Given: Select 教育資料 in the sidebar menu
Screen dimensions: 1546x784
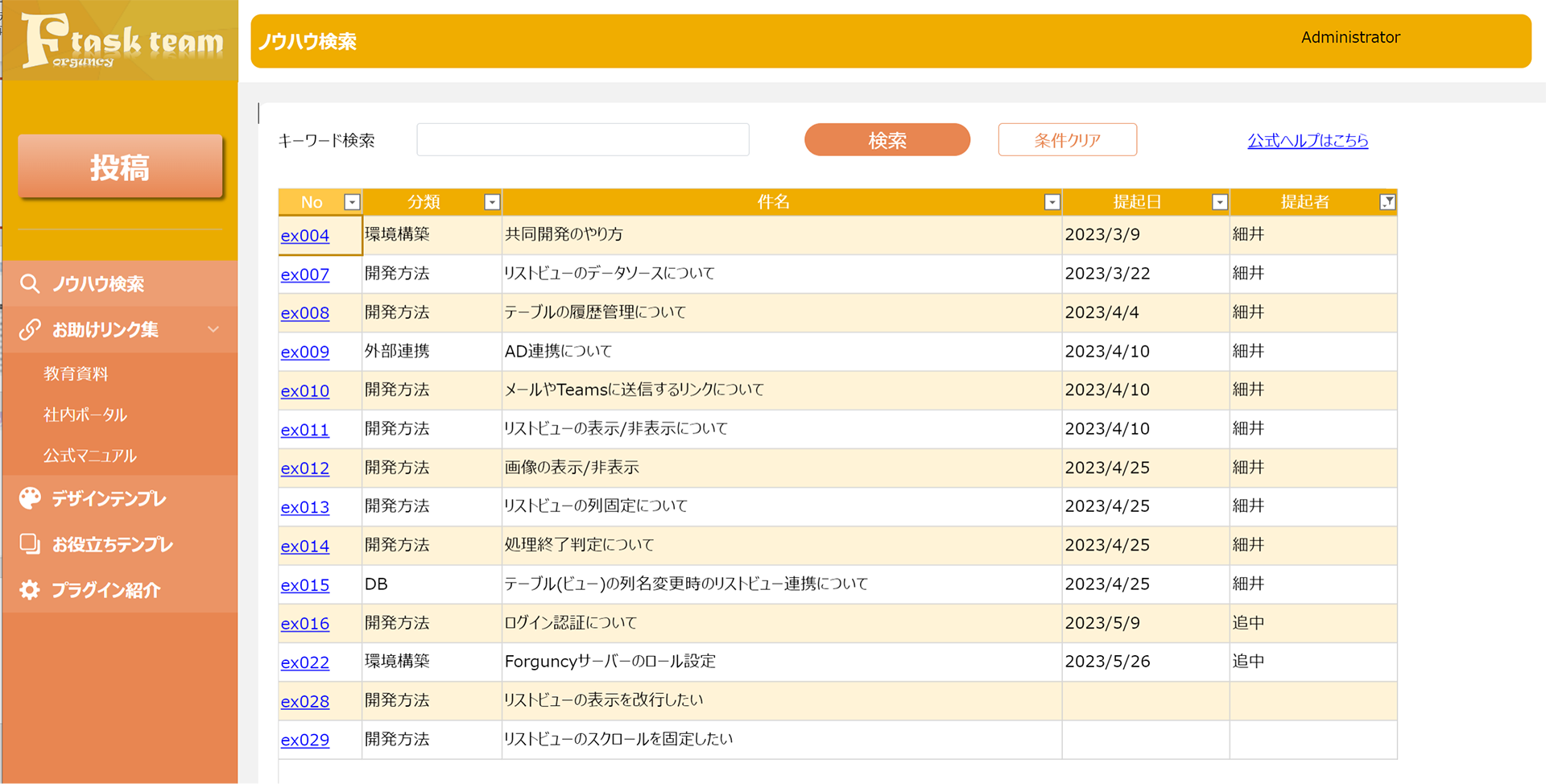Looking at the screenshot, I should click(76, 373).
